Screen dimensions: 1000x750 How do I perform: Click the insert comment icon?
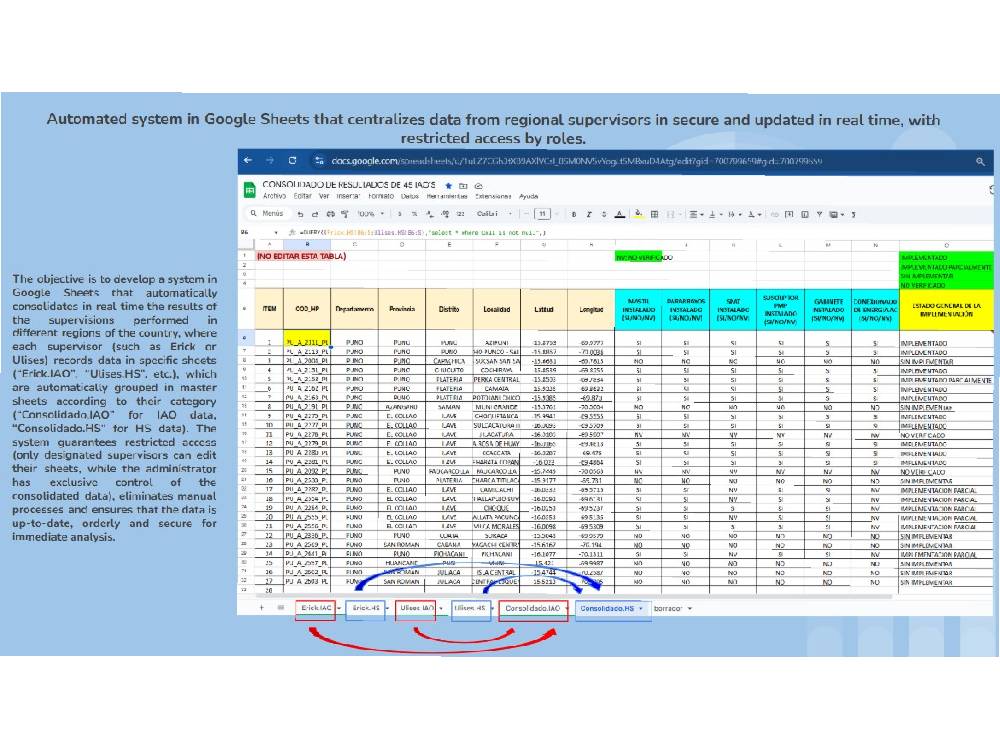pos(789,214)
